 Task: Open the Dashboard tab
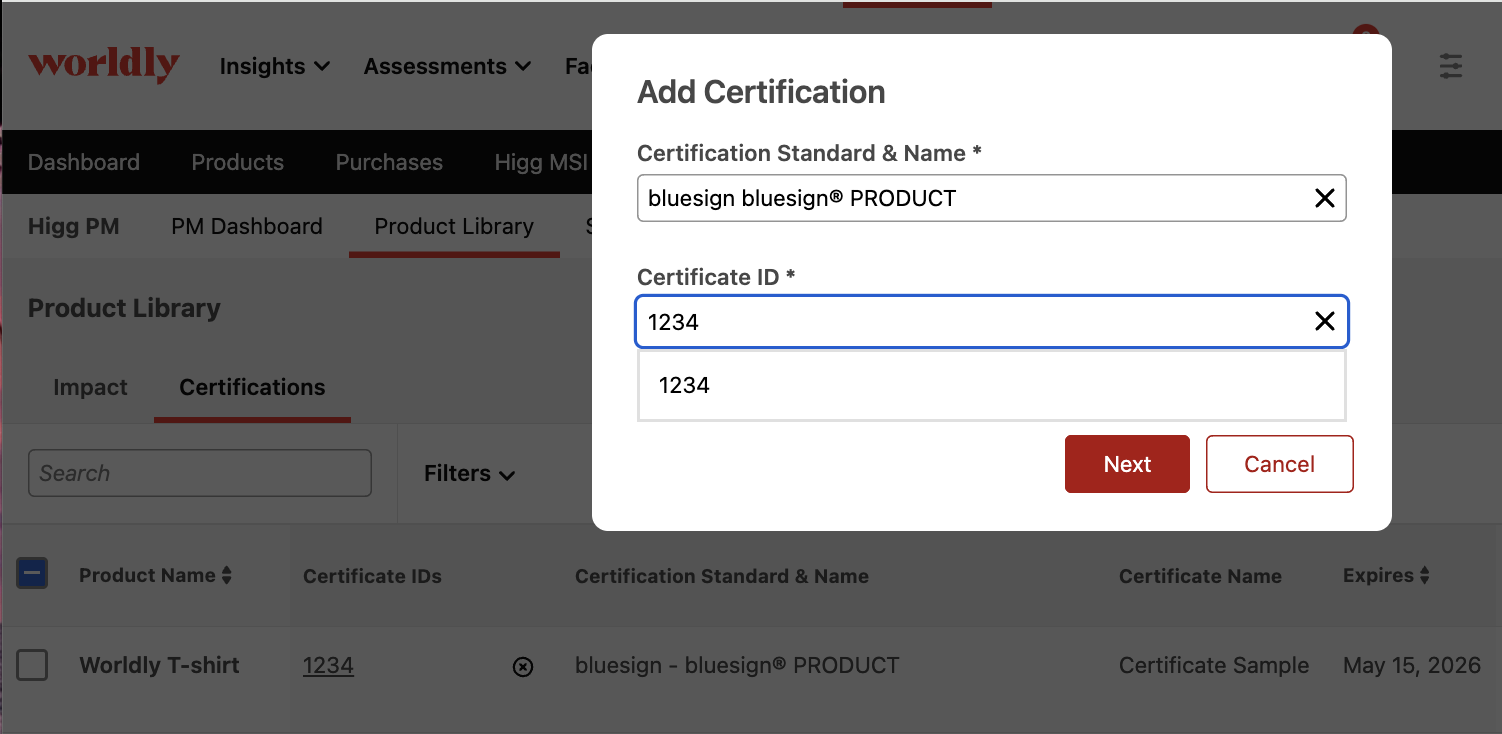pyautogui.click(x=84, y=162)
